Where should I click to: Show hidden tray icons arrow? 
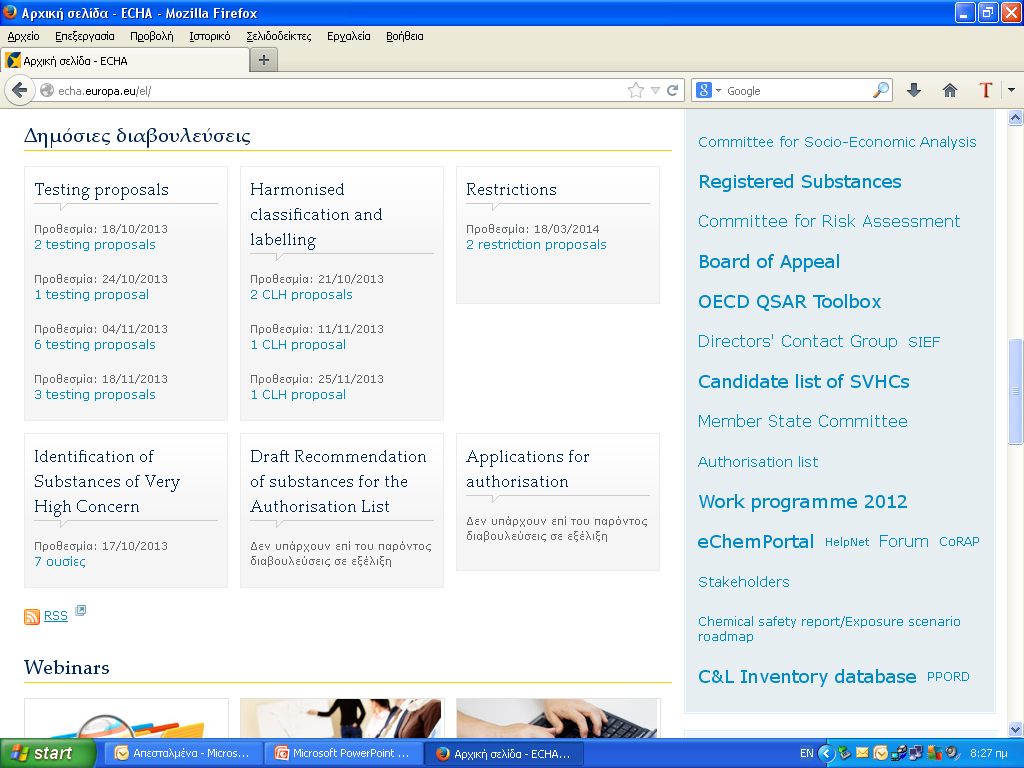827,753
